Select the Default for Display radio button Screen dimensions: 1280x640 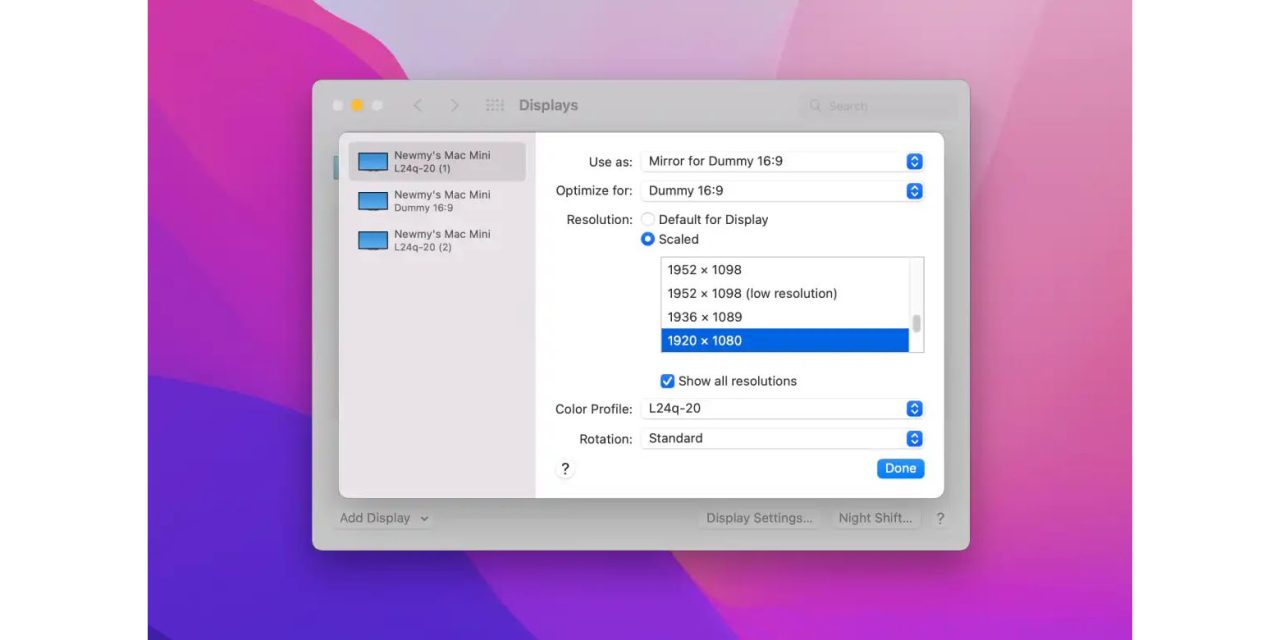(x=648, y=220)
